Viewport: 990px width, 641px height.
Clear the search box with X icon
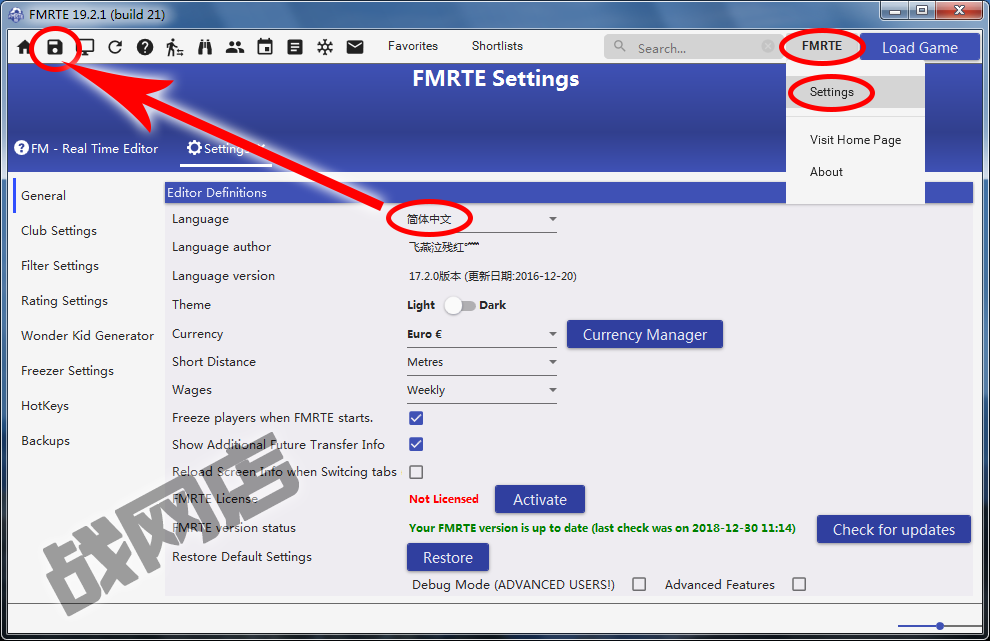768,46
